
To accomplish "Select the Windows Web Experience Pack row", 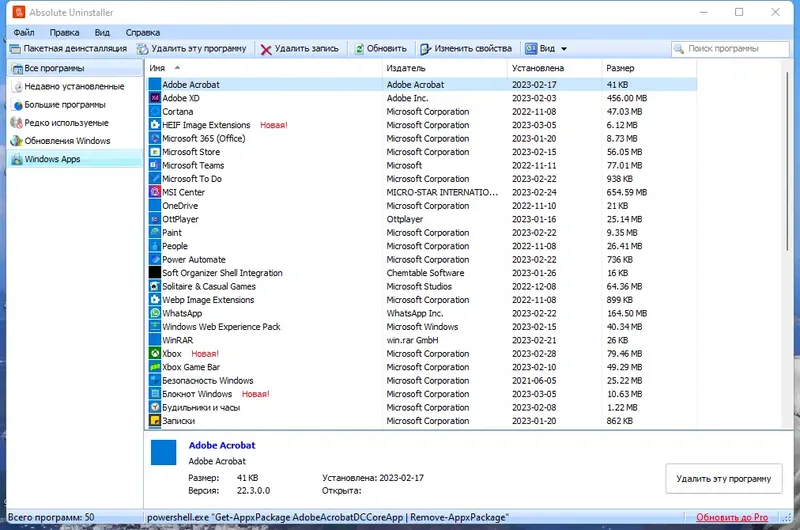I will (422, 326).
